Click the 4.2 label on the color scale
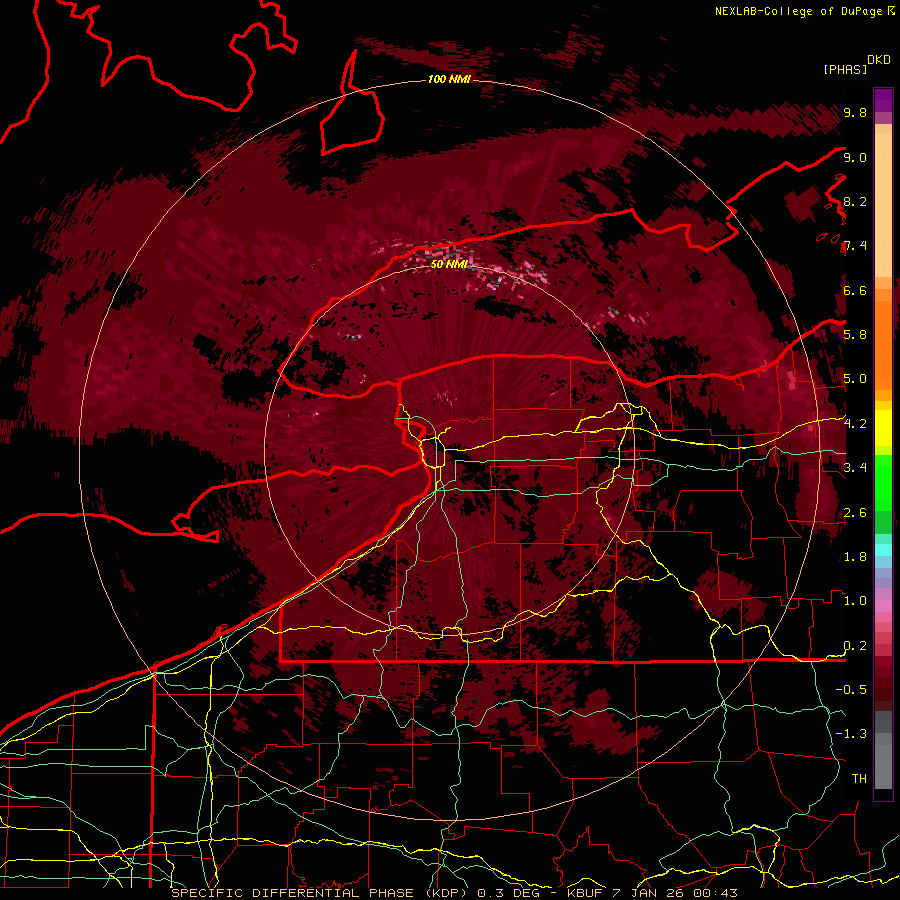The height and width of the screenshot is (900, 900). tap(855, 424)
